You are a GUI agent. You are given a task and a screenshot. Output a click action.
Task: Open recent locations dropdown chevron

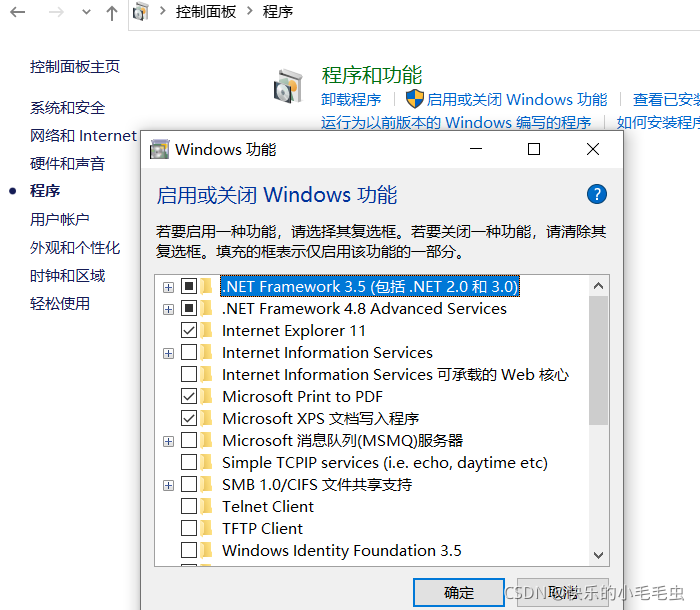pos(86,12)
